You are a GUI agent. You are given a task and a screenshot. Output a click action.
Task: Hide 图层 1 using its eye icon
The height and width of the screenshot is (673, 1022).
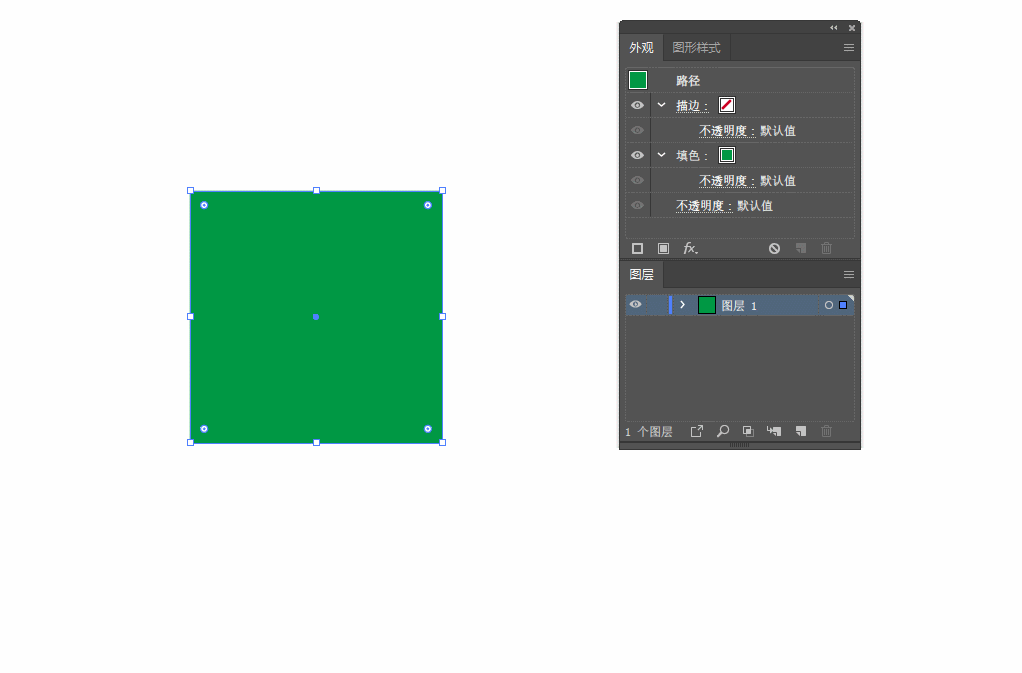pos(635,304)
